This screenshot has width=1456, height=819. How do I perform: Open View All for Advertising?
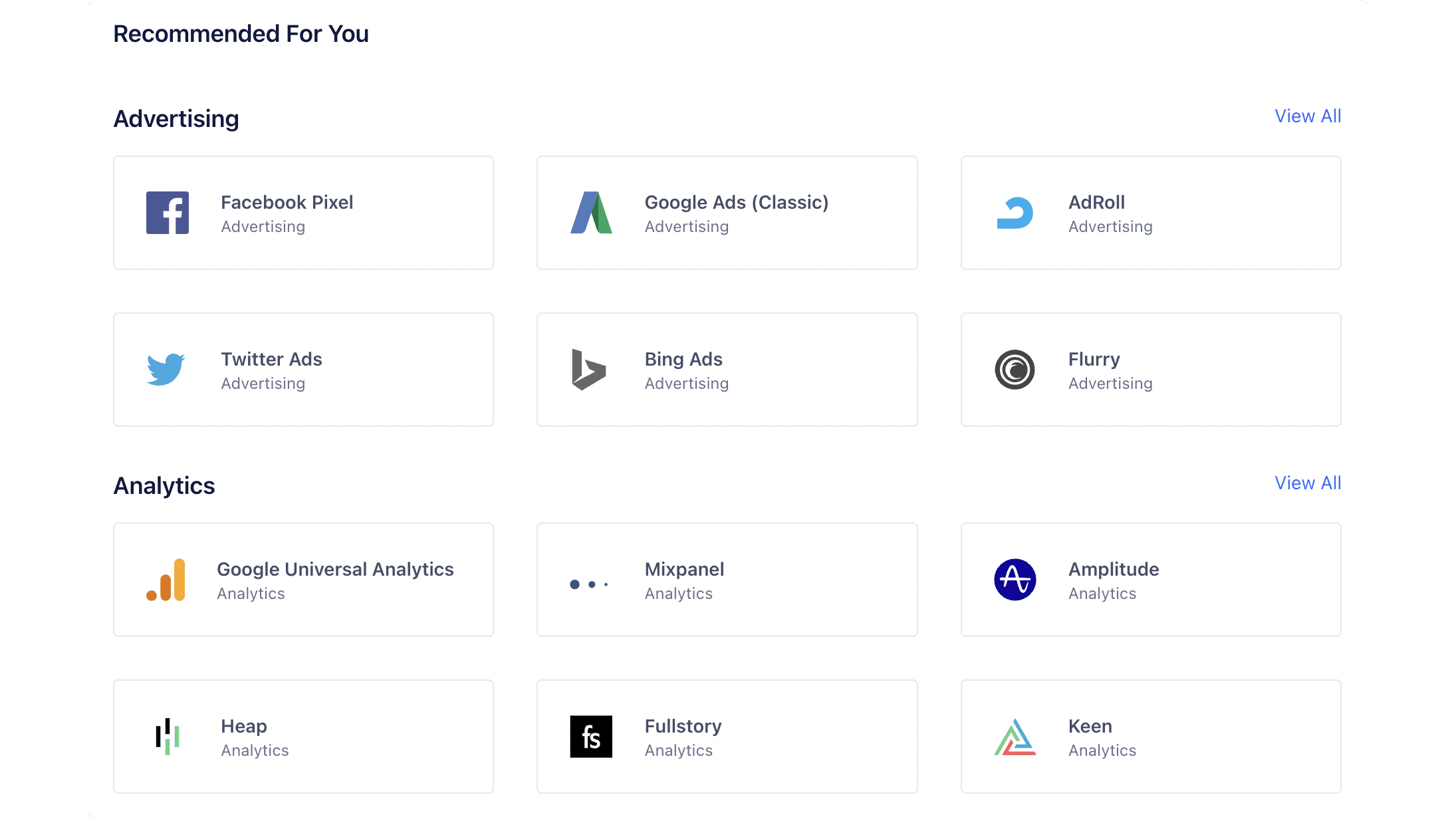1307,116
